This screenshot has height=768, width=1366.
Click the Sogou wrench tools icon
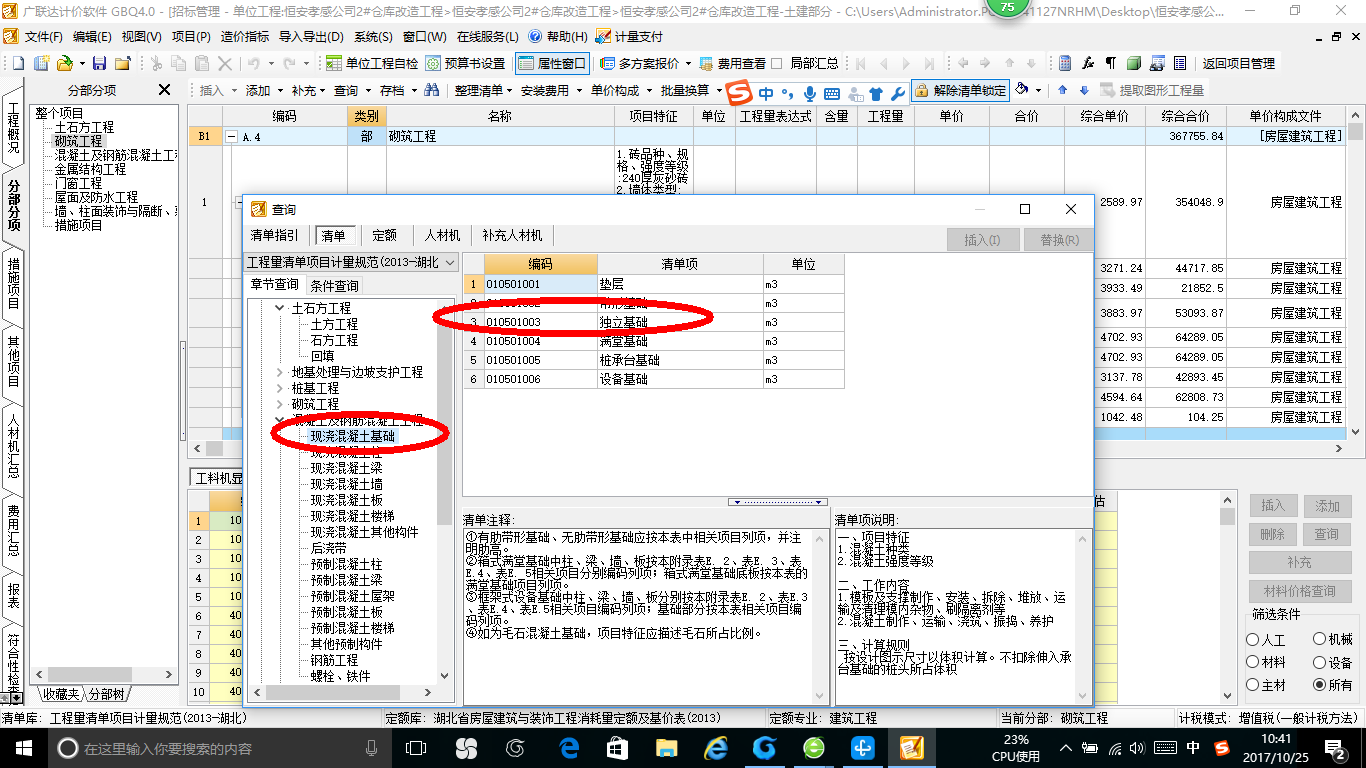pos(897,94)
